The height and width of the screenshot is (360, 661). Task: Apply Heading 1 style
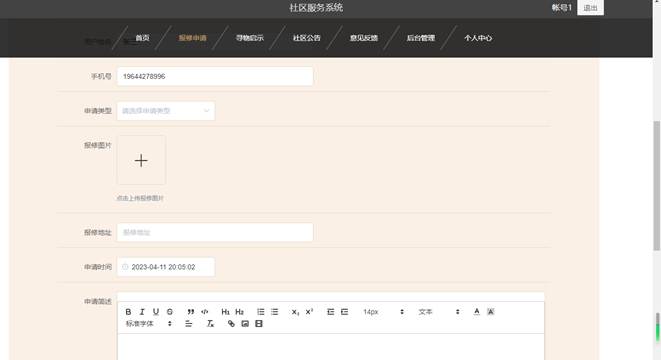(226, 312)
